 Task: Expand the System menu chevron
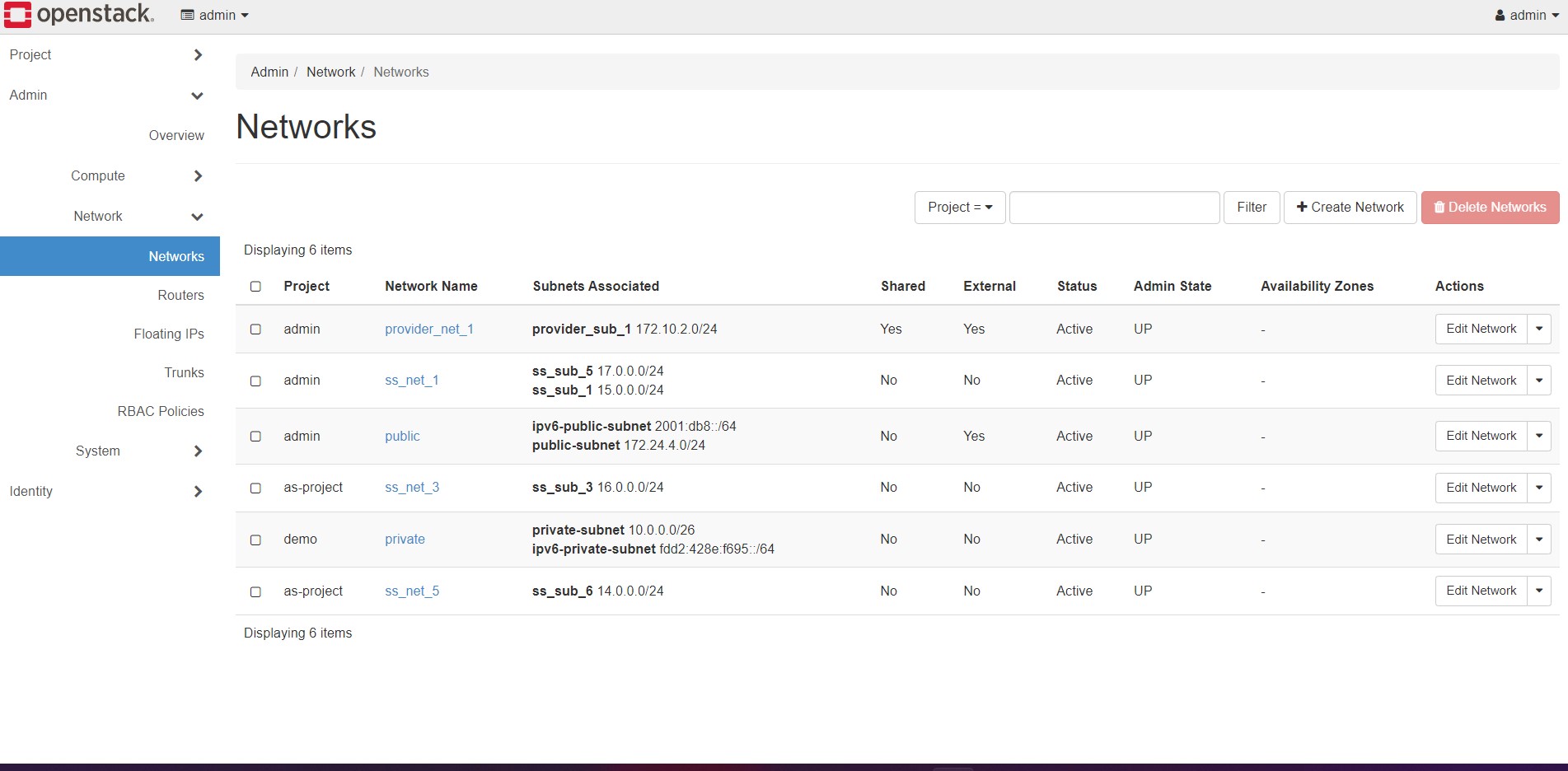tap(197, 451)
